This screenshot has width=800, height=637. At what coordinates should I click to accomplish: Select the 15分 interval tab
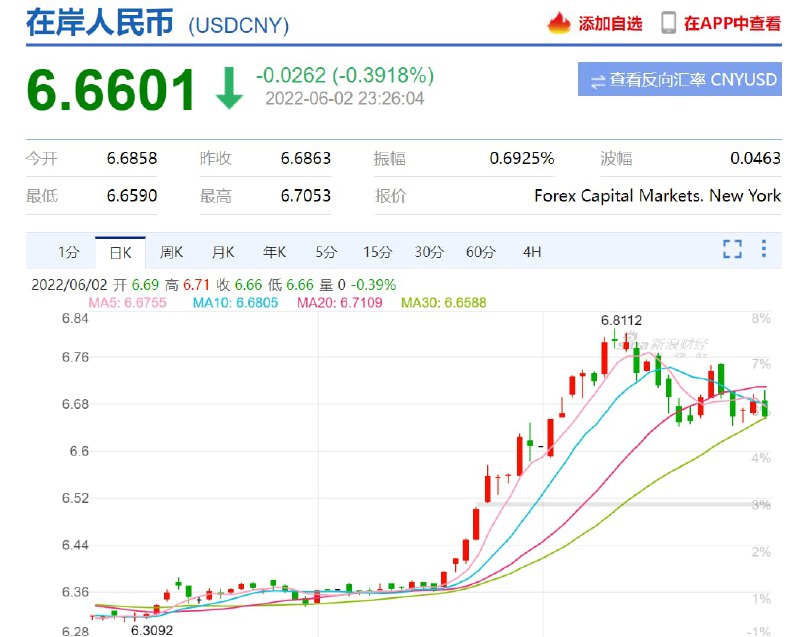point(377,252)
